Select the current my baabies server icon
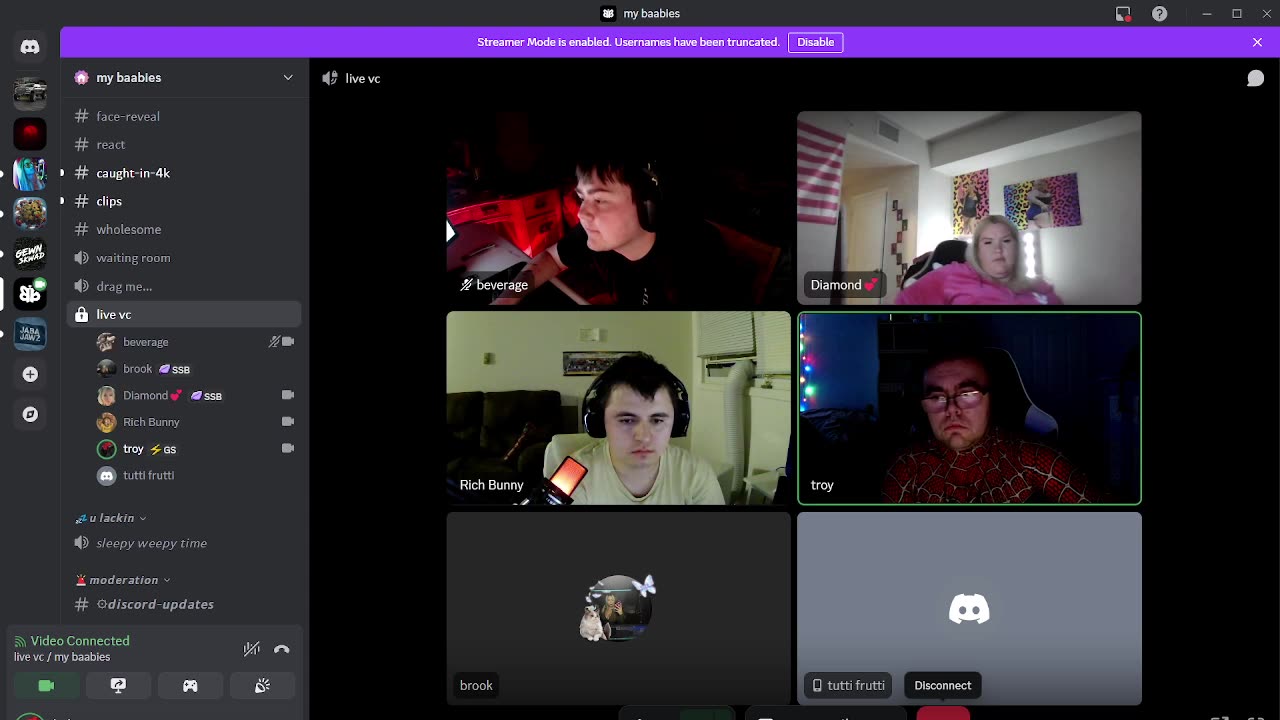1280x720 pixels. coord(30,293)
